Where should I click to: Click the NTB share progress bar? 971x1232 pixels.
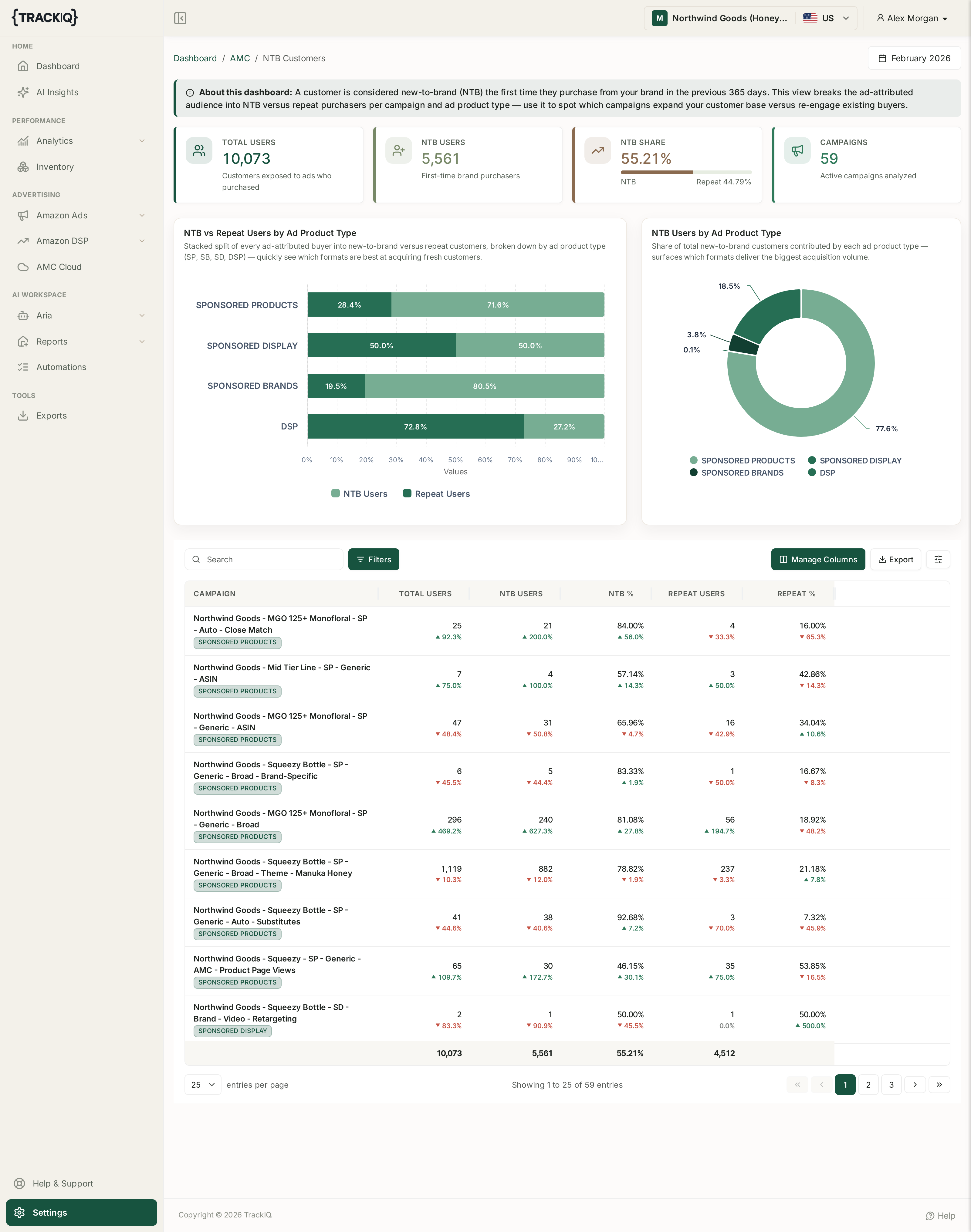pos(685,172)
